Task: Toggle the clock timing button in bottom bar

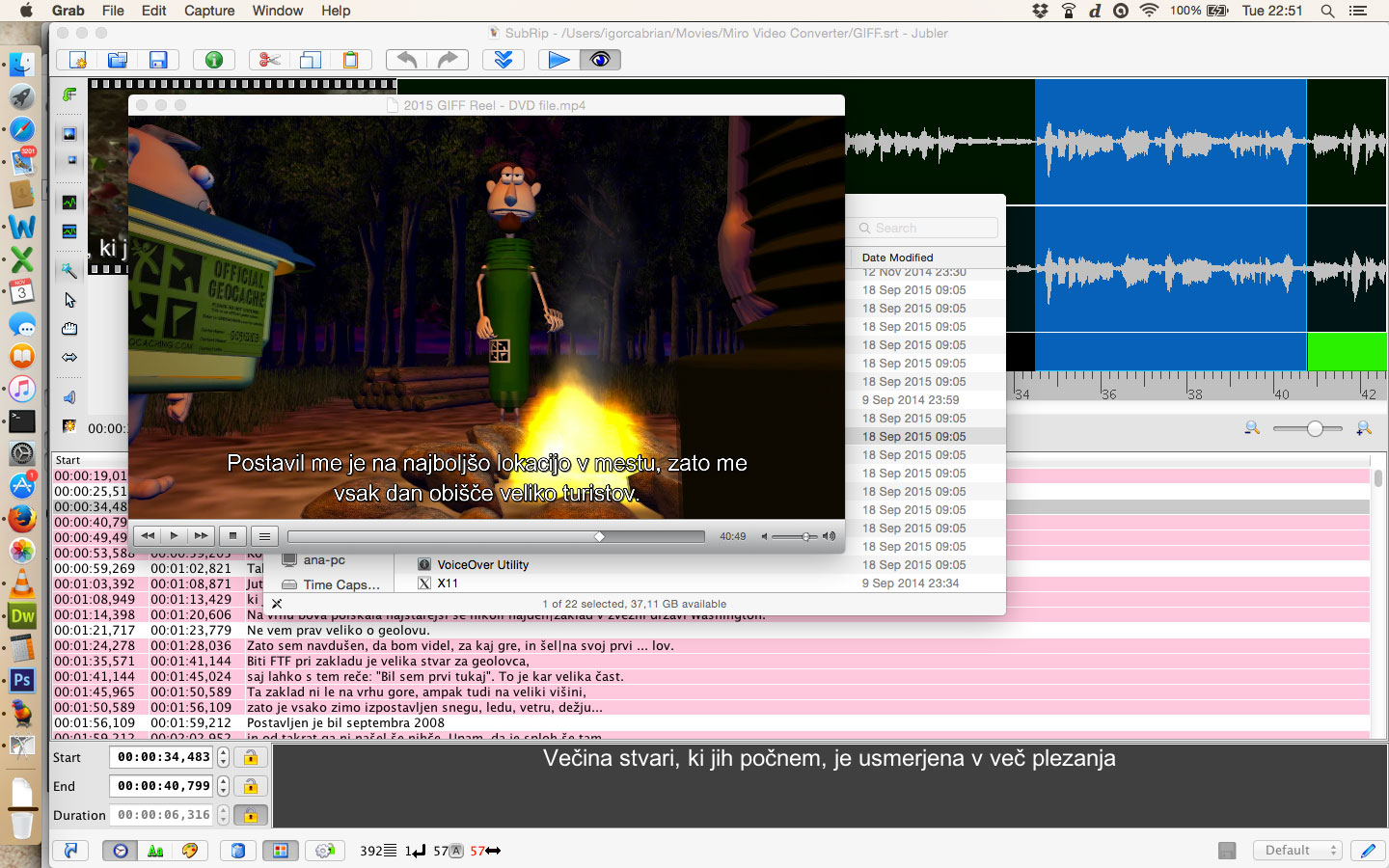Action: (120, 851)
